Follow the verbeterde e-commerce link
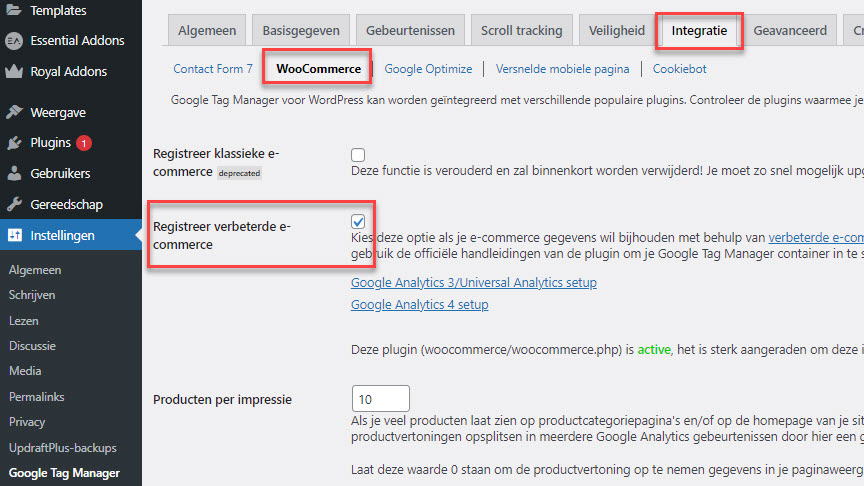Screen dimensions: 864x486 (x=816, y=237)
